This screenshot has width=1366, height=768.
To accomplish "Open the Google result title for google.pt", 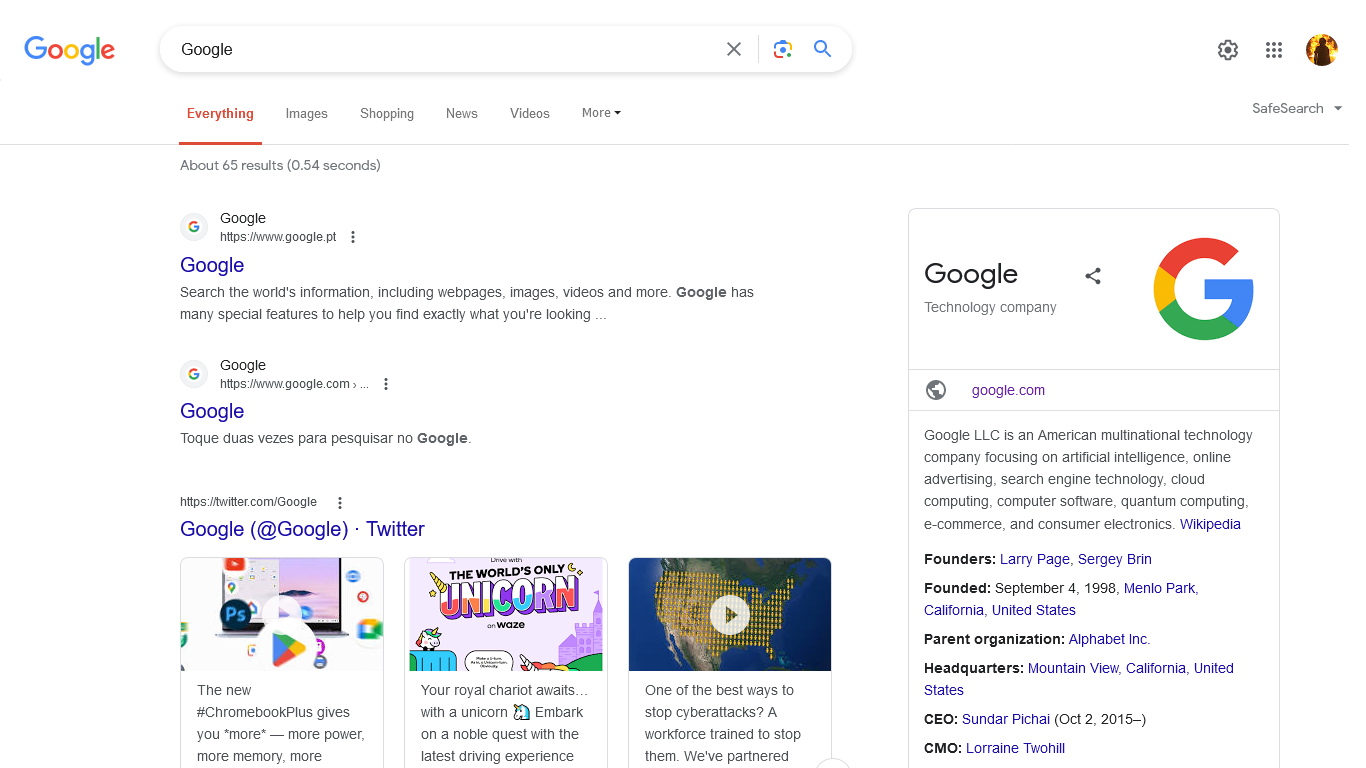I will (x=212, y=265).
